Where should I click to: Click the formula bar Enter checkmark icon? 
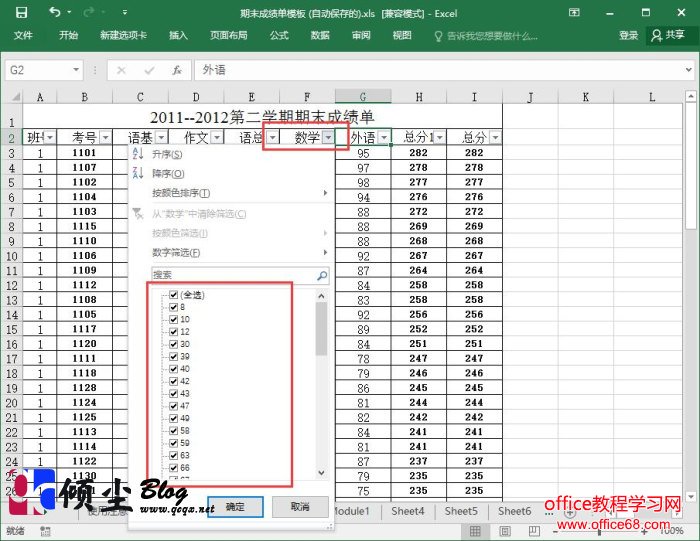pos(150,70)
